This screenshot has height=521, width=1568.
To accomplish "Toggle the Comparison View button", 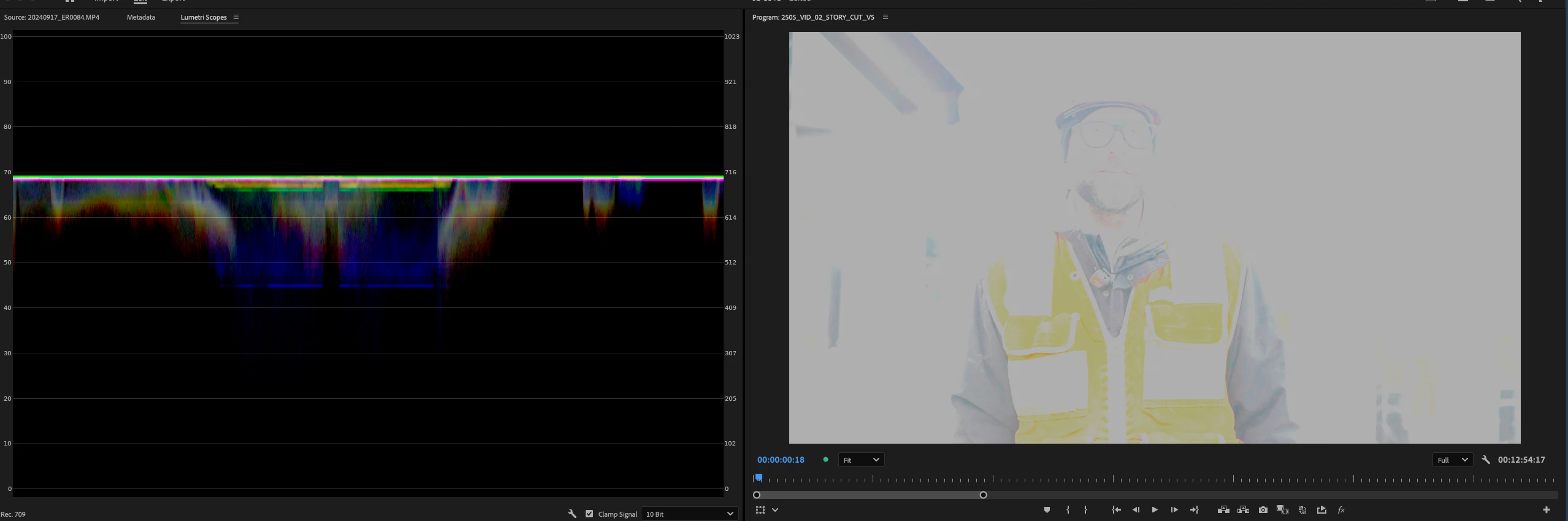I will 1282,510.
